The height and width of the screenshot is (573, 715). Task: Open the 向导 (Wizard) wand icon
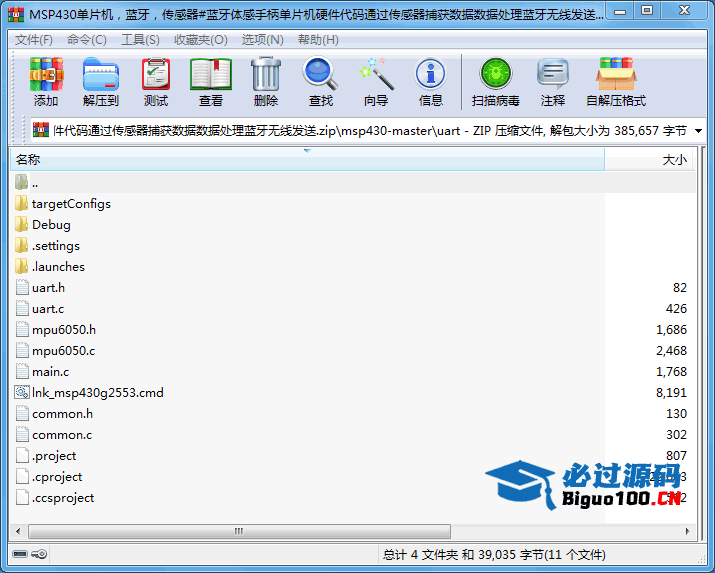click(376, 80)
